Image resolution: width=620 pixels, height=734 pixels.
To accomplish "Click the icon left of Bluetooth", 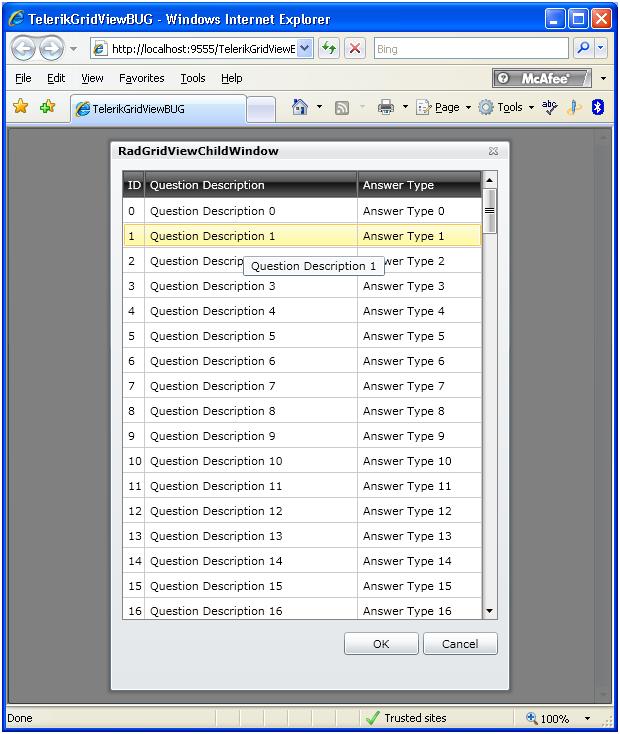I will [x=574, y=108].
